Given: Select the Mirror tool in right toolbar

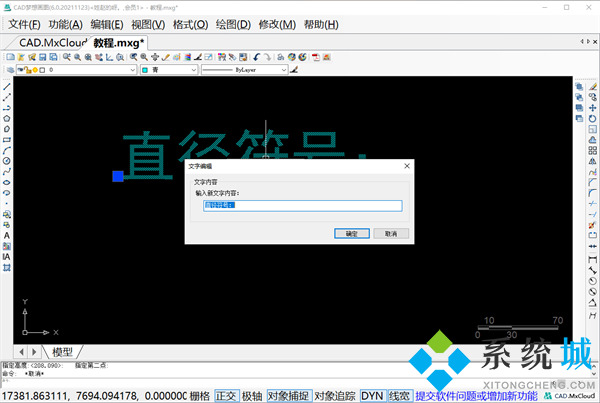Looking at the screenshot, I should tap(592, 161).
